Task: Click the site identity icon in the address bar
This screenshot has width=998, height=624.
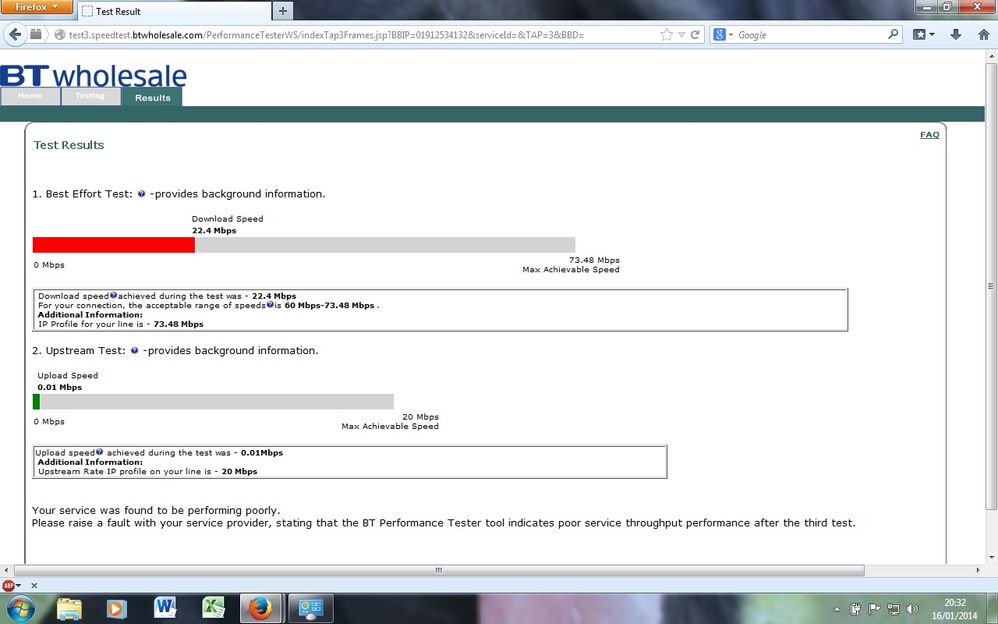Action: coord(60,35)
